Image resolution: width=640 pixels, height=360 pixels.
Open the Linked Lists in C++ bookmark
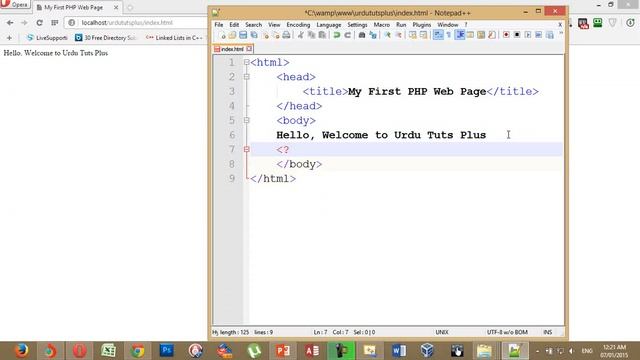174,38
